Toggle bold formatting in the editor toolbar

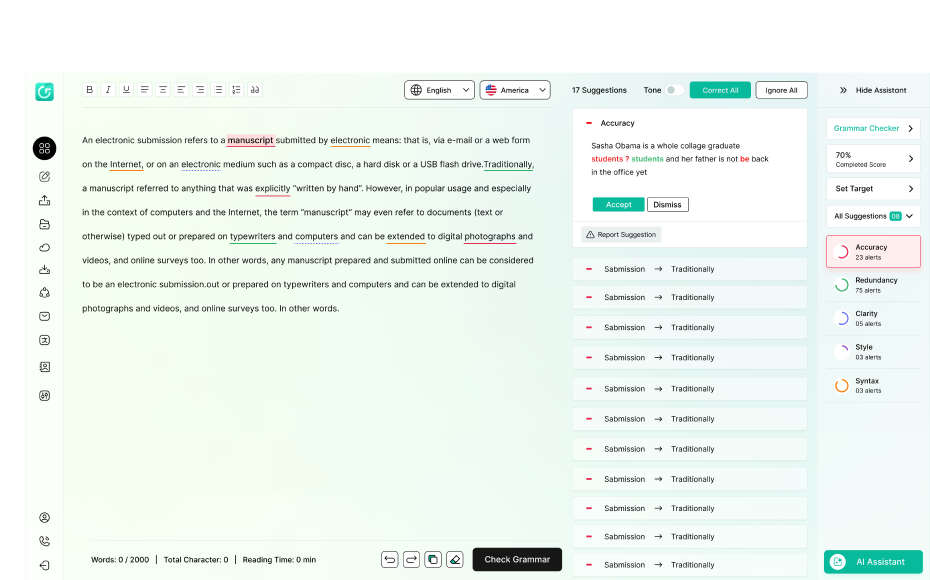click(89, 90)
